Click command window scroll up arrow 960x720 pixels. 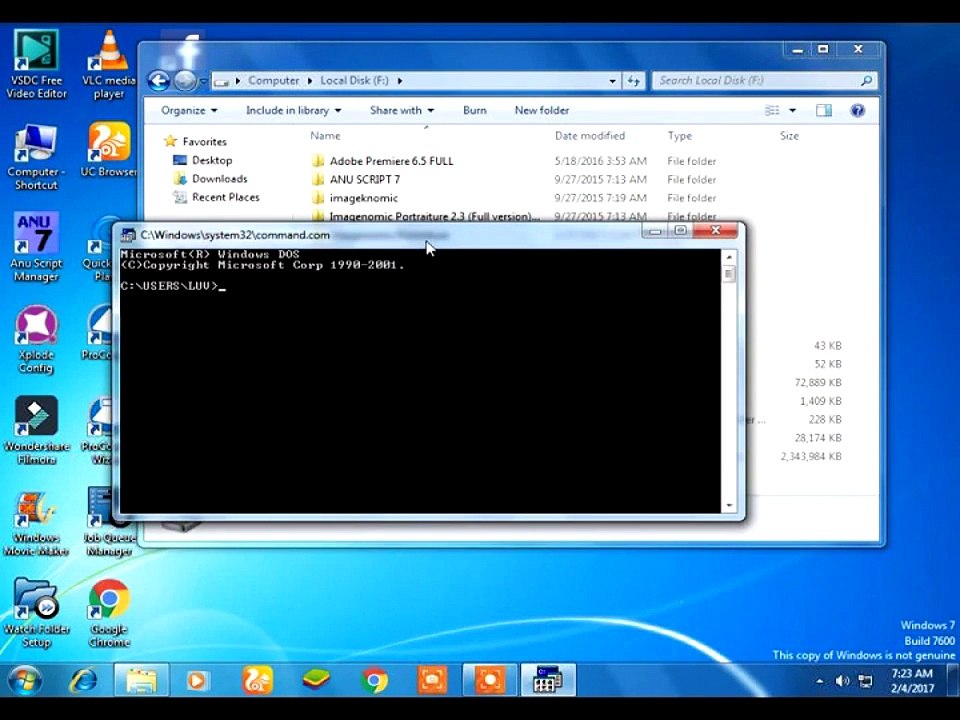[729, 258]
